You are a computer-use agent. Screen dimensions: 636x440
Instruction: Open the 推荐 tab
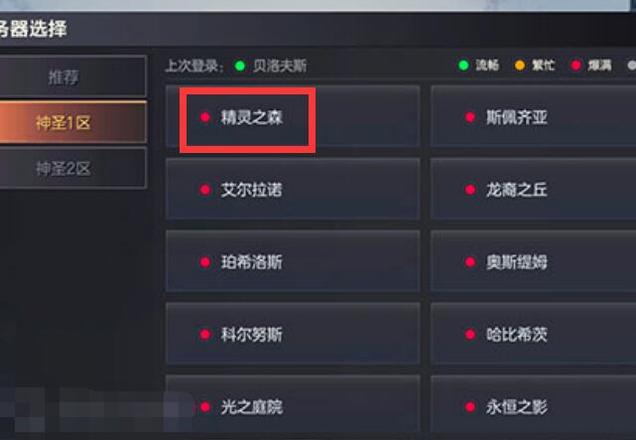(x=73, y=76)
